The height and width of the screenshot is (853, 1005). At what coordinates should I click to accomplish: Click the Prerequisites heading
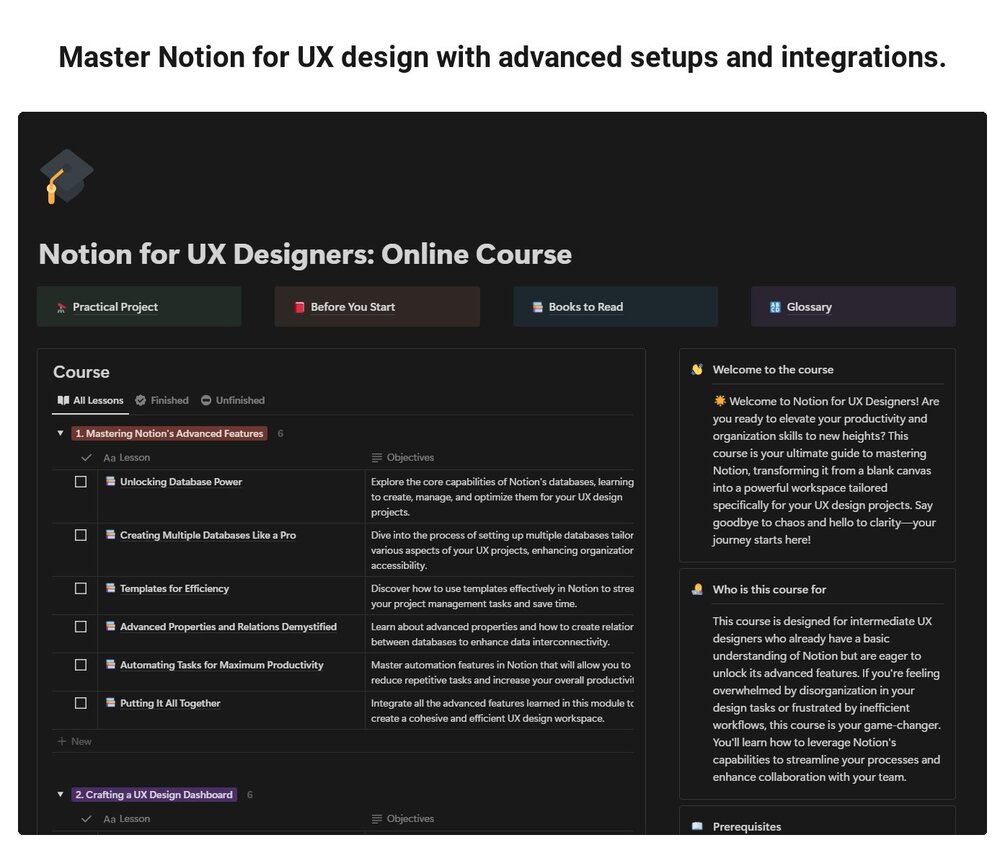[x=747, y=827]
